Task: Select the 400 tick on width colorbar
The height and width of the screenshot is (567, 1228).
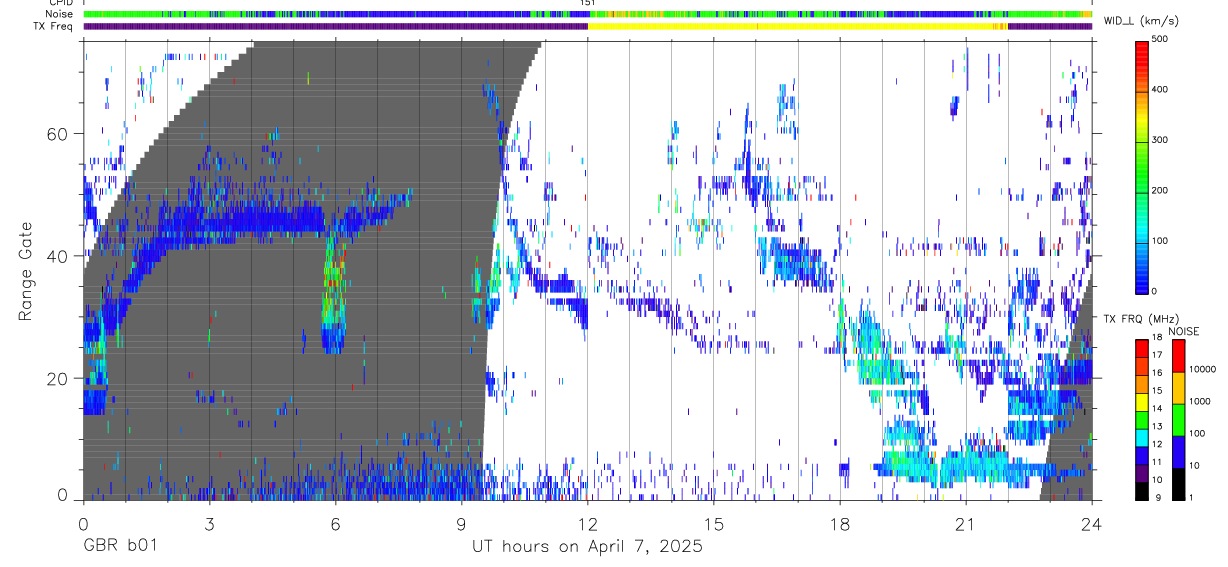Action: pyautogui.click(x=1161, y=89)
